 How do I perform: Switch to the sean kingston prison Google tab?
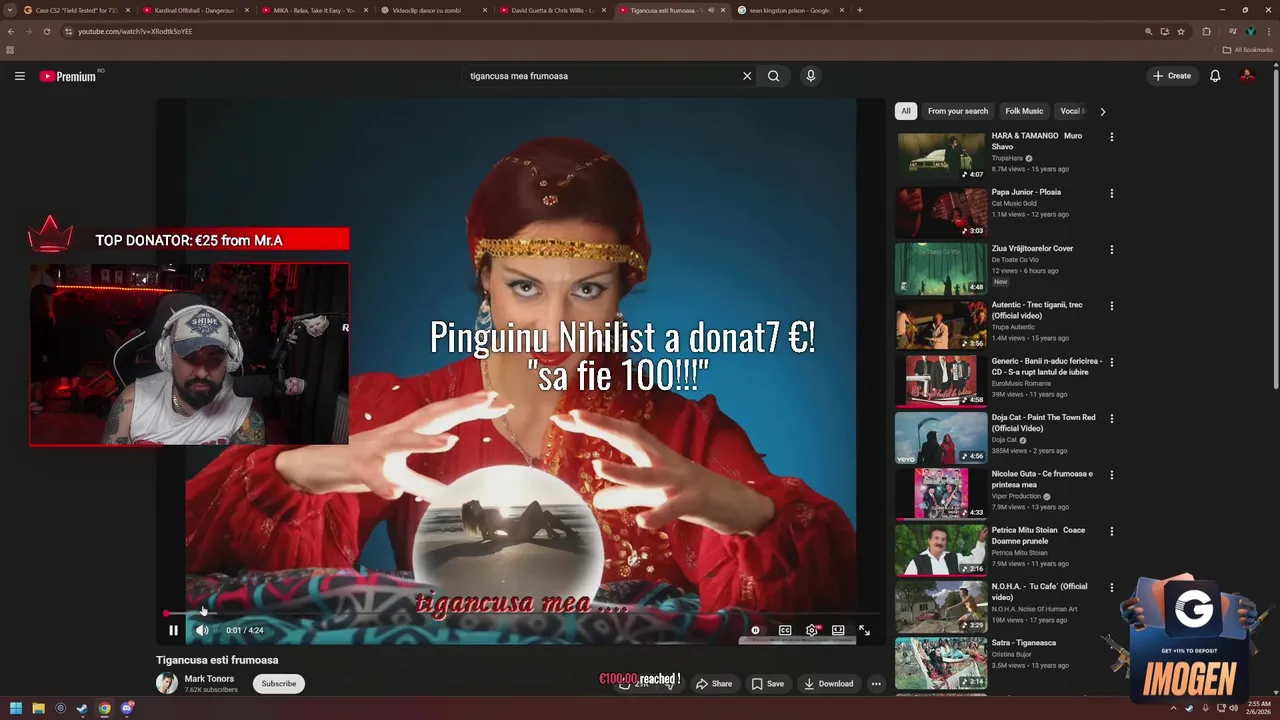(x=790, y=10)
